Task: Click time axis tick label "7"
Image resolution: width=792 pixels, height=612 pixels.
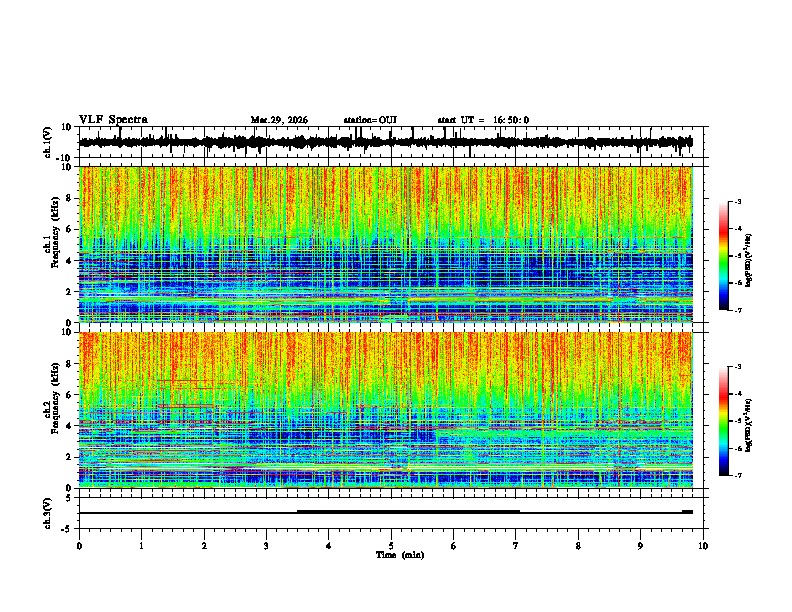Action: (516, 546)
